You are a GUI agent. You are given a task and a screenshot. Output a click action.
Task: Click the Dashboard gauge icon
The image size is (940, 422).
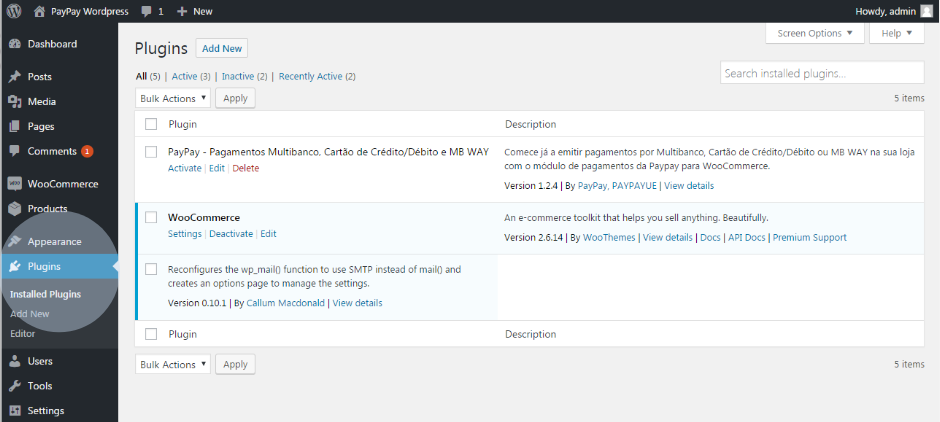(15, 44)
